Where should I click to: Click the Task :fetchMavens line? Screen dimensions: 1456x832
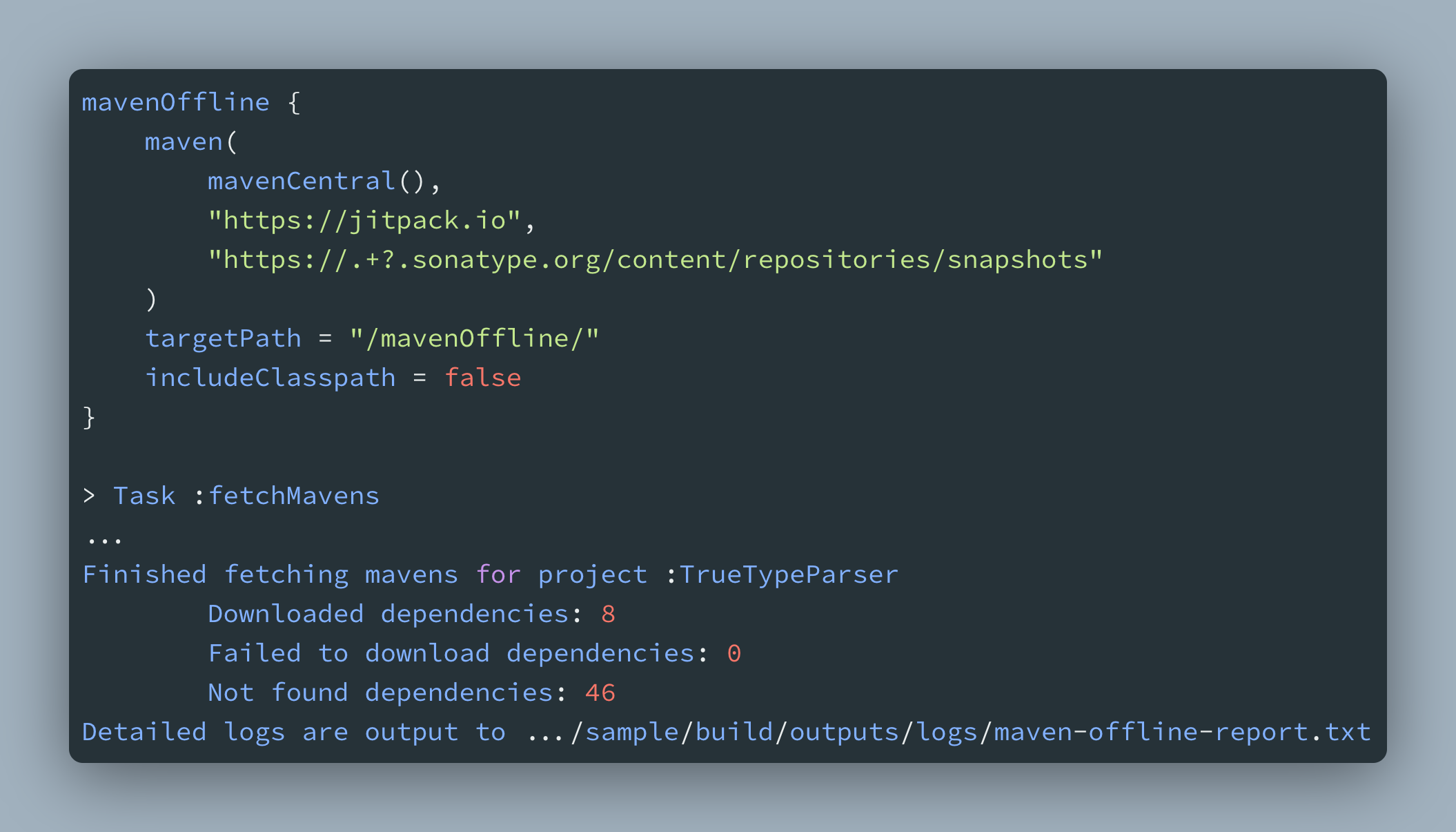coord(246,496)
